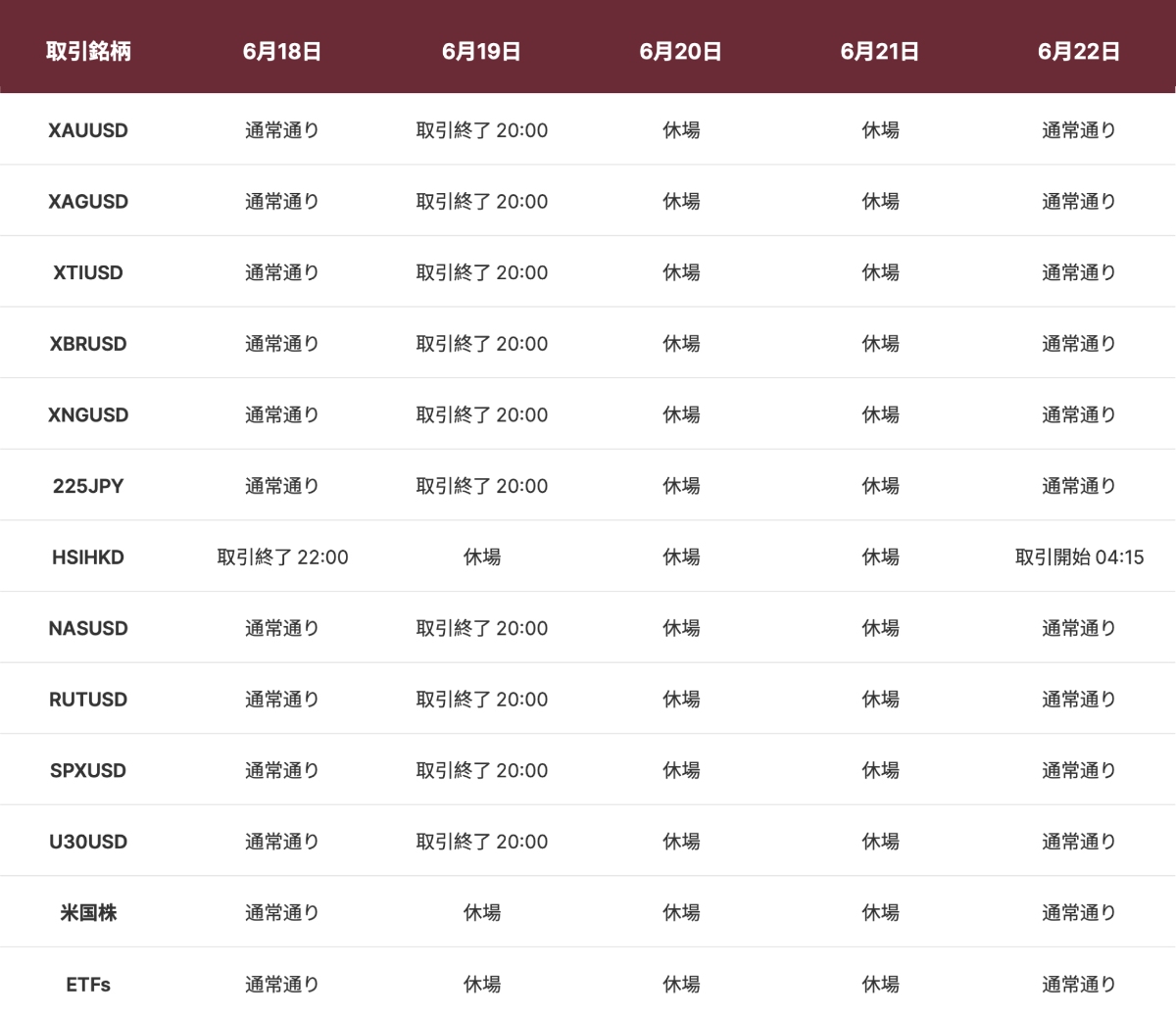Click XBRUSD 取引終了 20:00 on 6月19日

tap(481, 344)
